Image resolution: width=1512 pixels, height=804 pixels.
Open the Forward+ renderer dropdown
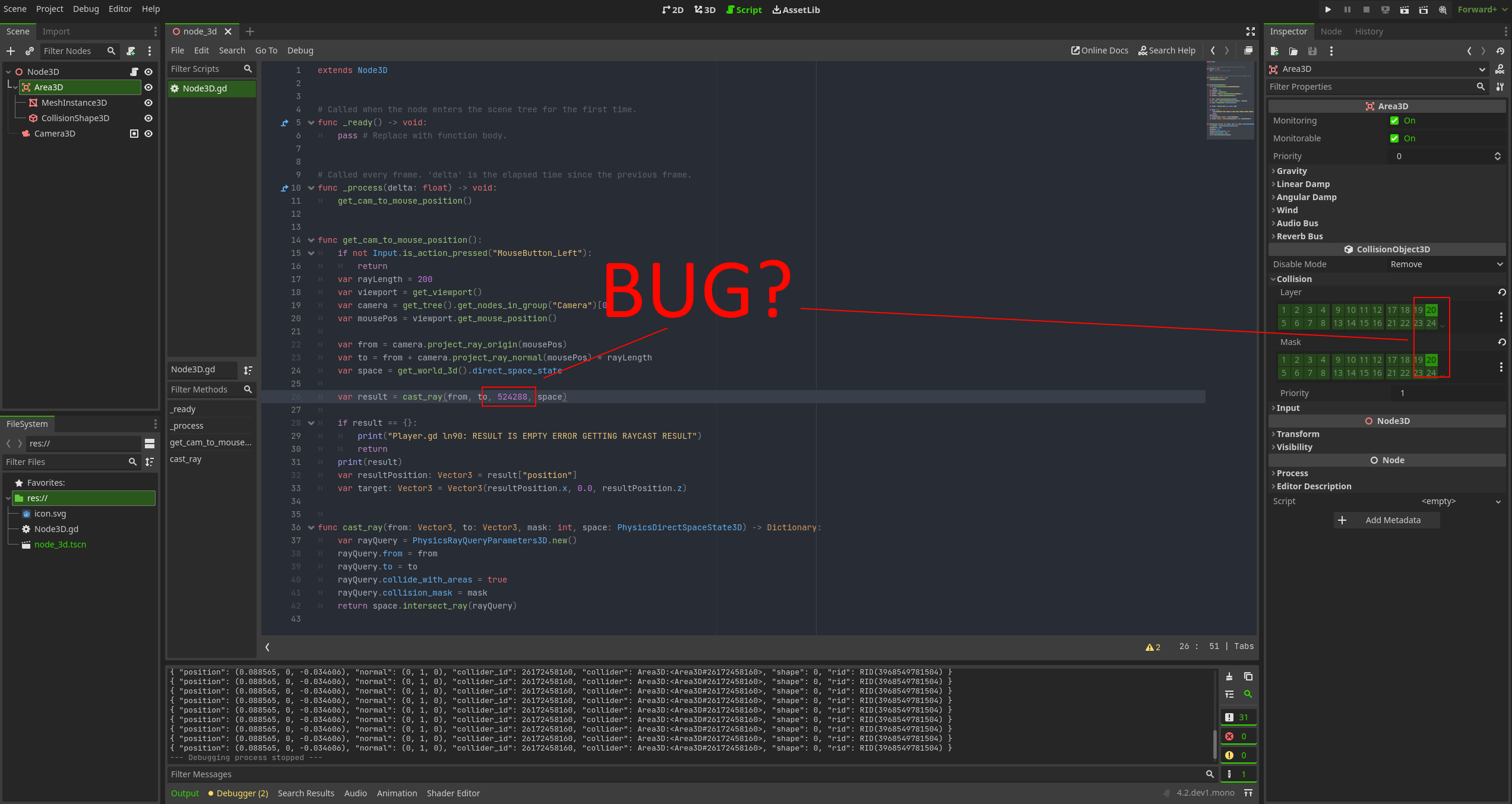(1480, 10)
